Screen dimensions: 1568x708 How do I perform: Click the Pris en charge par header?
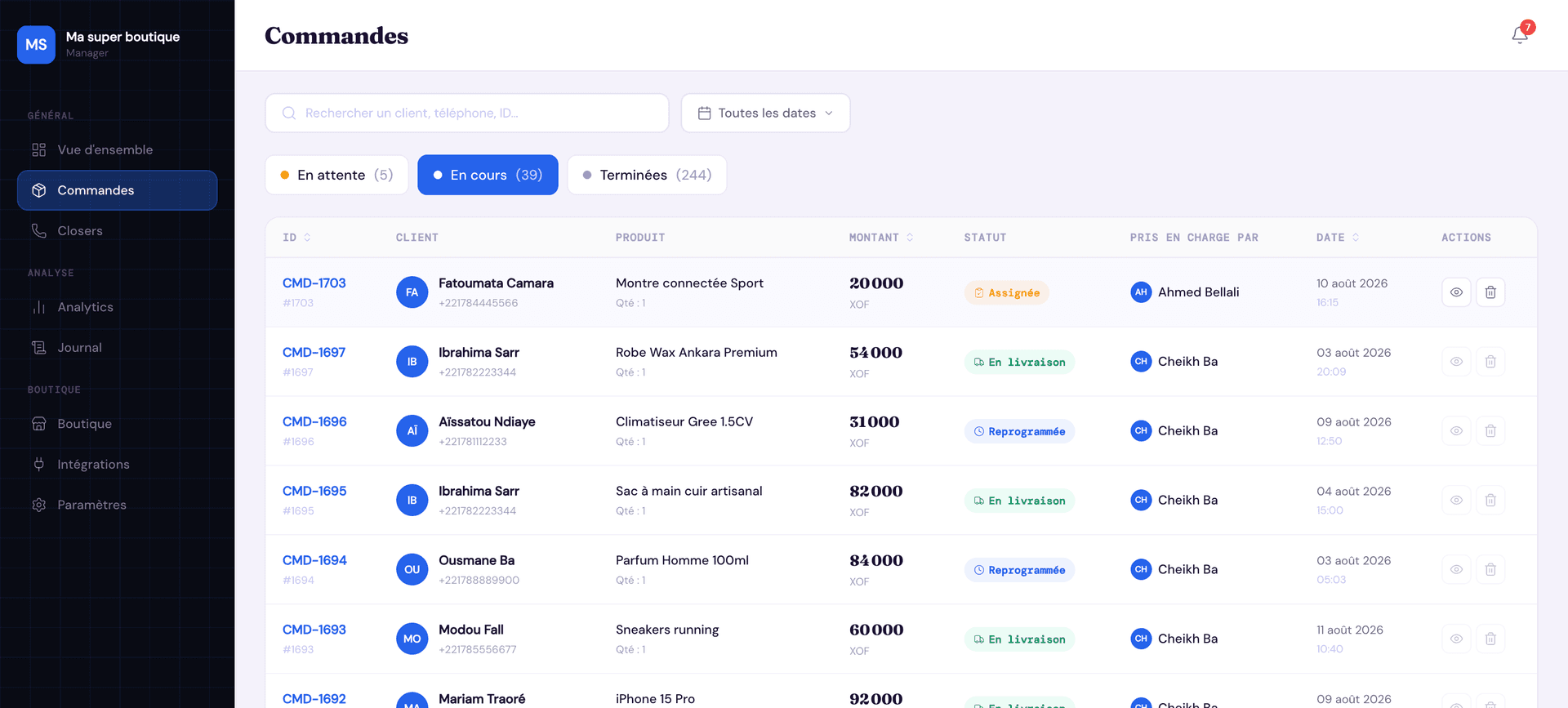click(1194, 238)
